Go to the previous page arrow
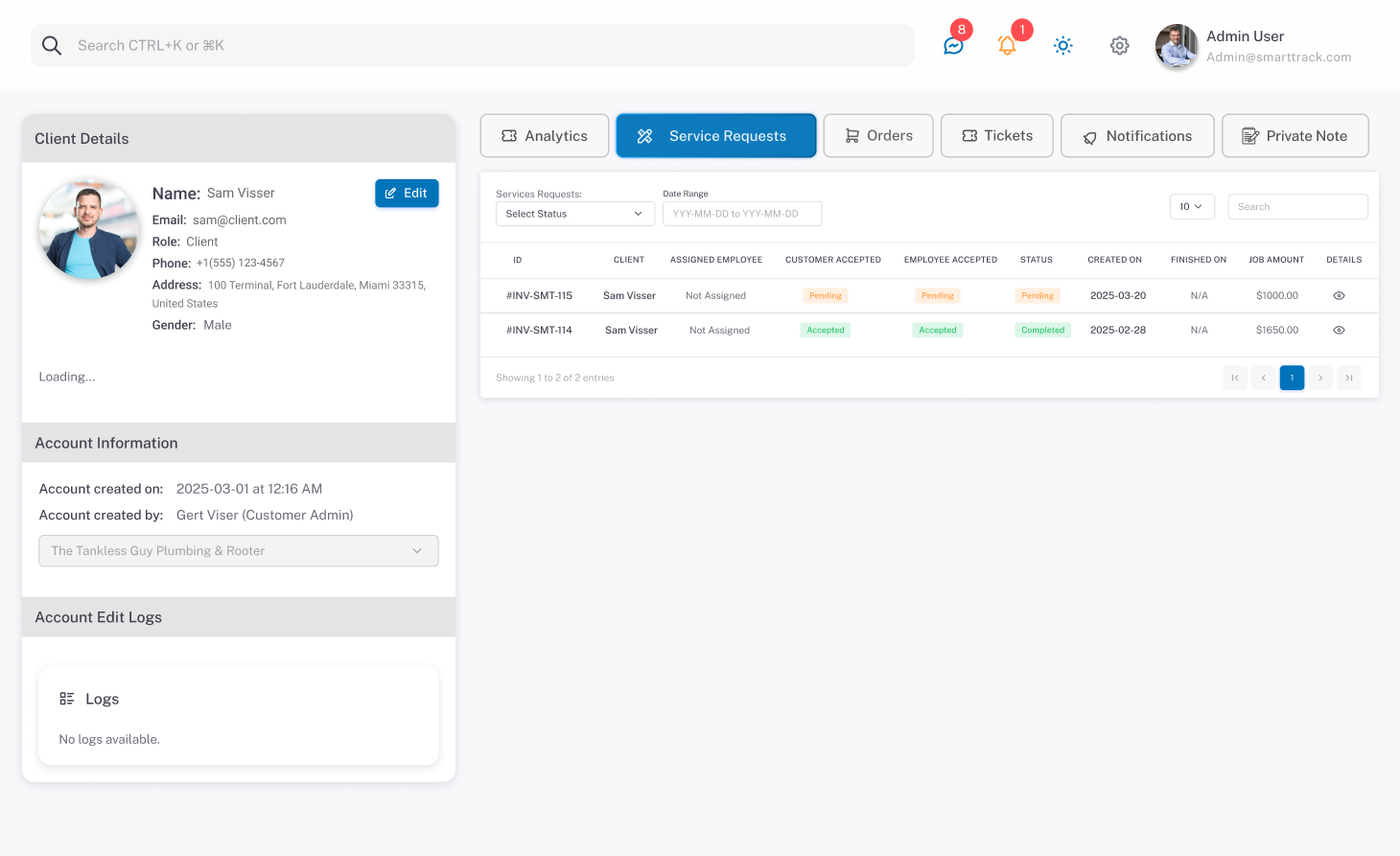1400x856 pixels. pos(1264,378)
